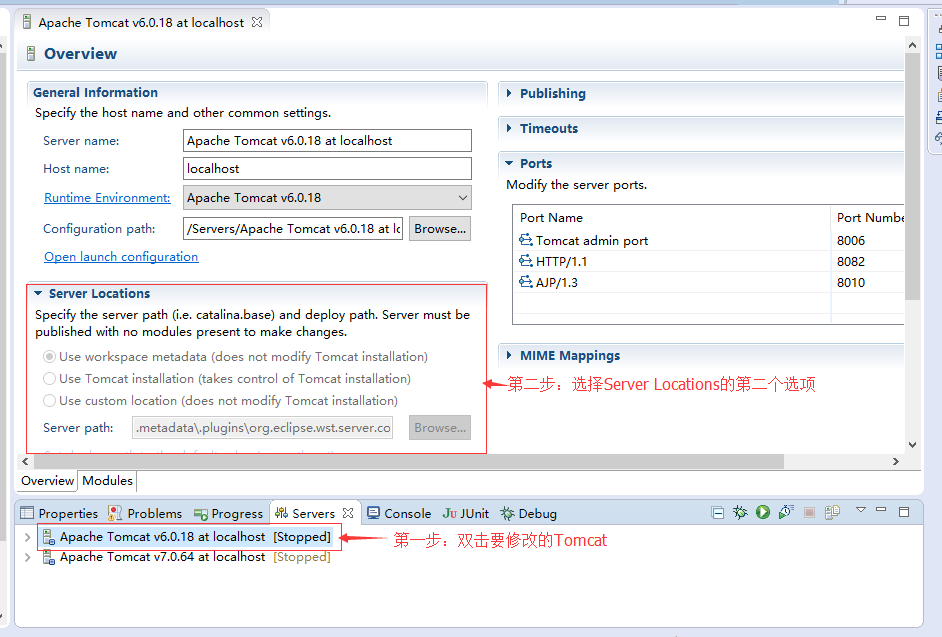
Task: Click vertical scrollbar down arrow
Action: coord(912,445)
